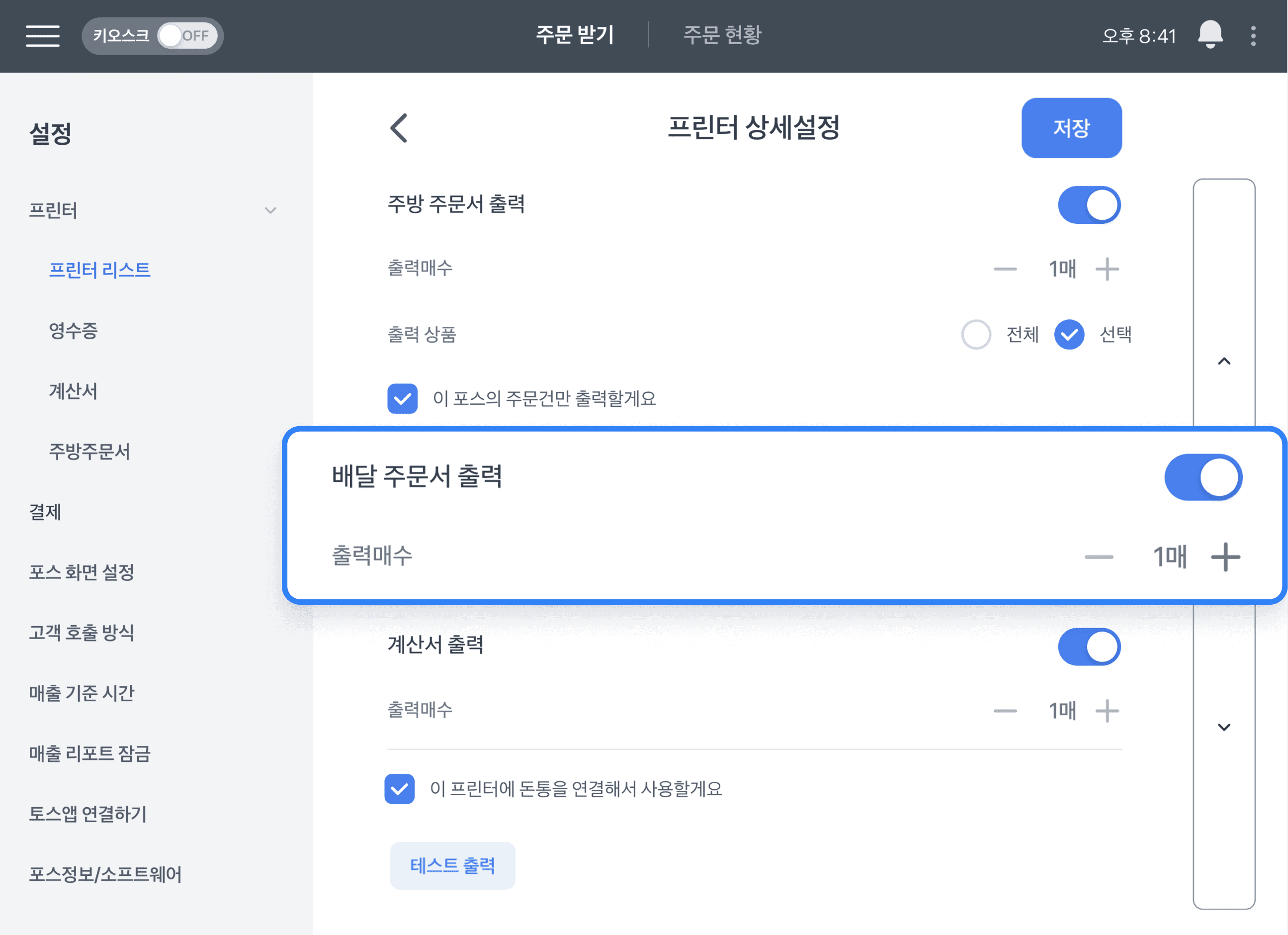The image size is (1288, 935).
Task: Open the three-dot more options menu
Action: [x=1253, y=36]
